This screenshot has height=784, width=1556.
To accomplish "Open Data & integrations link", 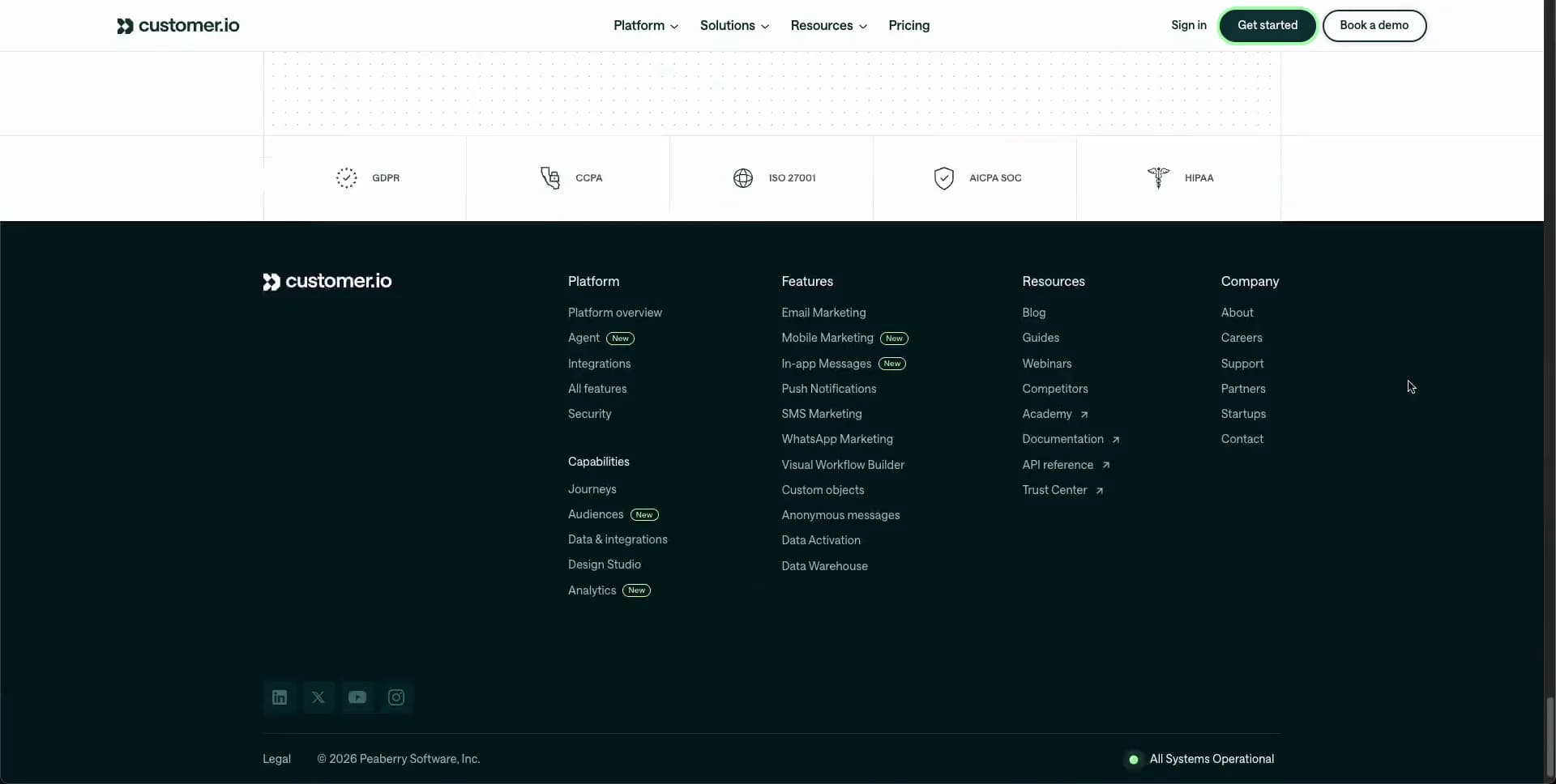I will pos(618,539).
